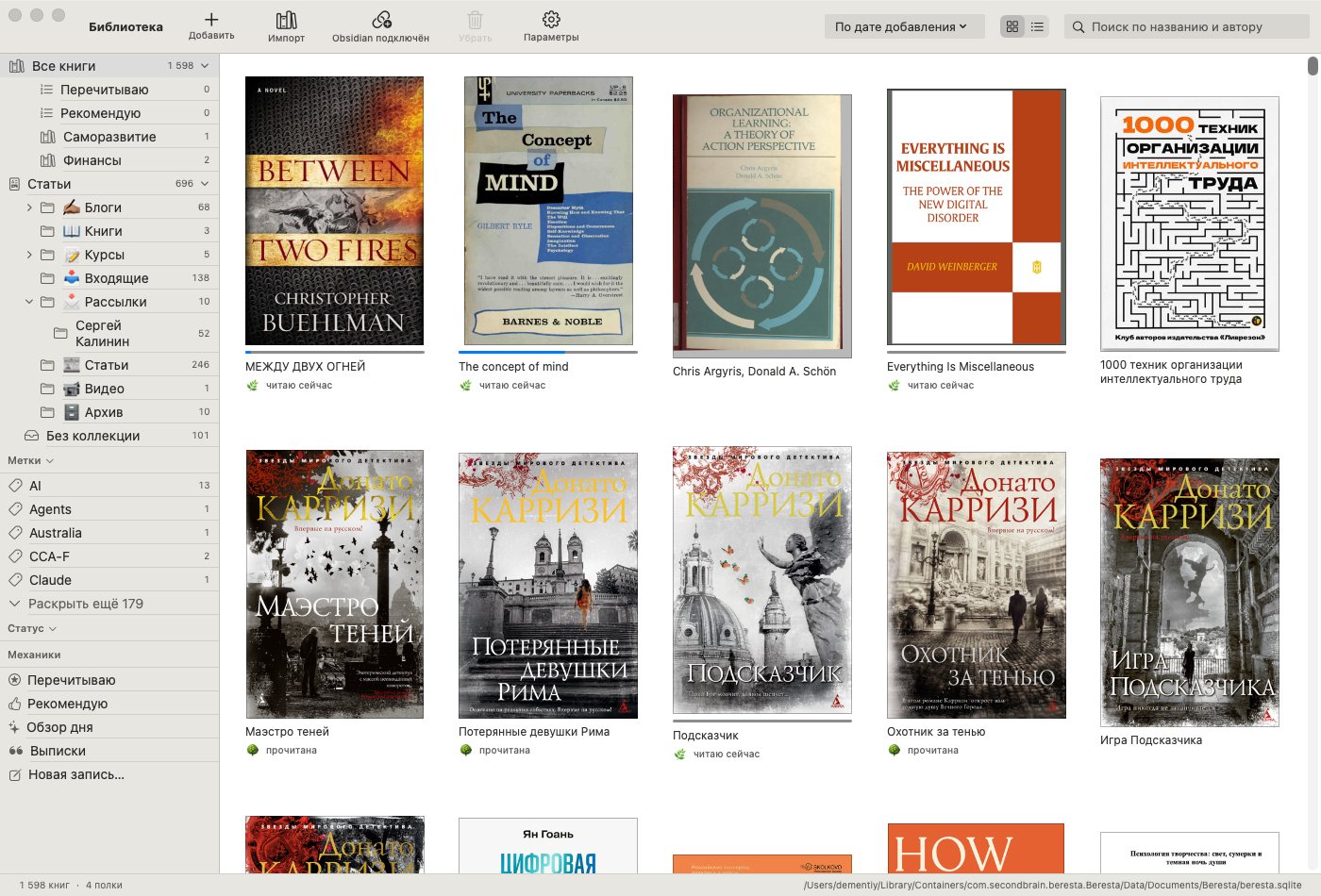Expand the Блоги folder arrow
1321x896 pixels.
pos(29,207)
